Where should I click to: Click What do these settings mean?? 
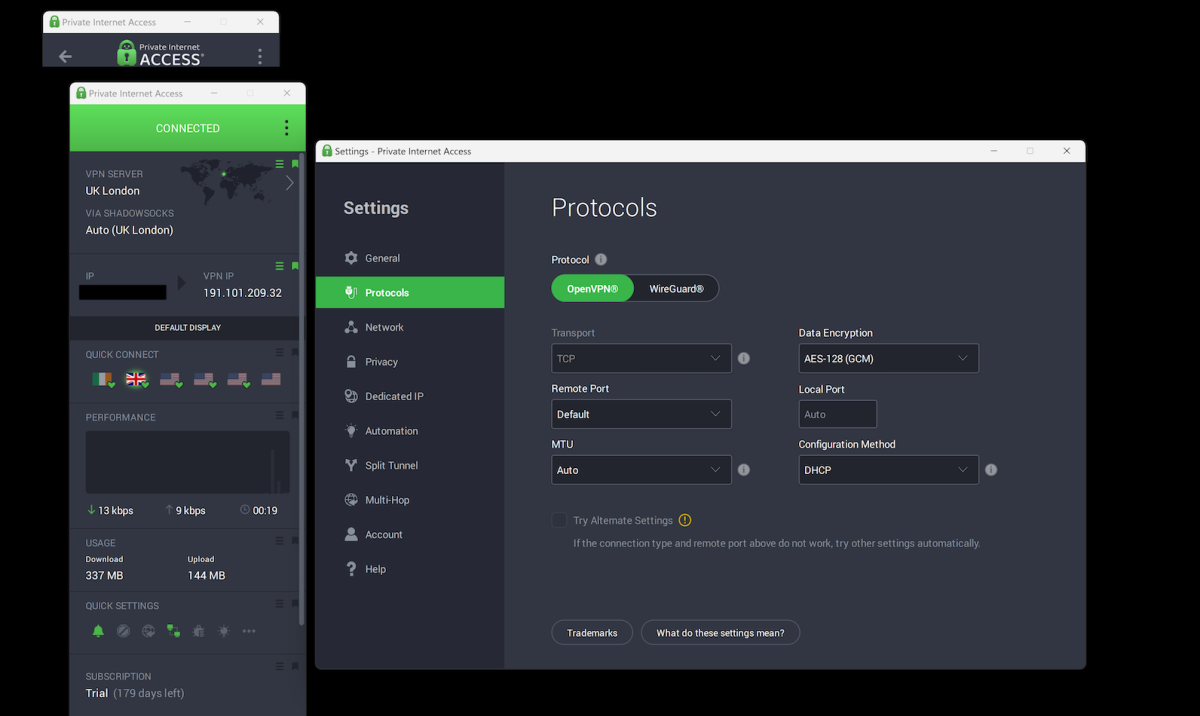[720, 632]
